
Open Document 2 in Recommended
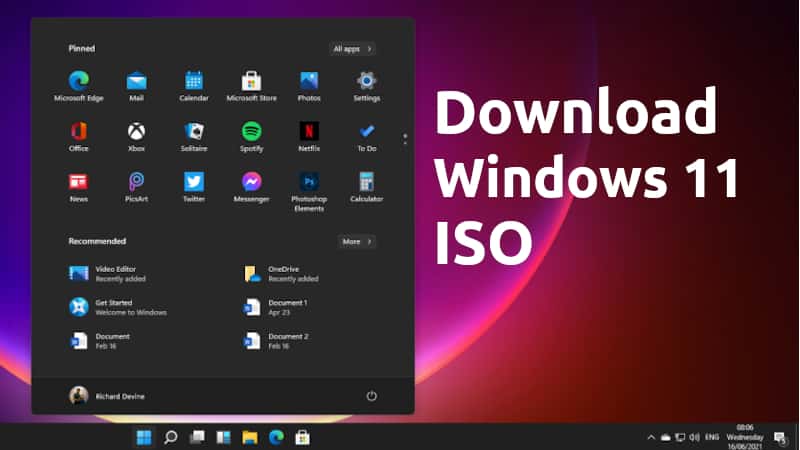(277, 341)
